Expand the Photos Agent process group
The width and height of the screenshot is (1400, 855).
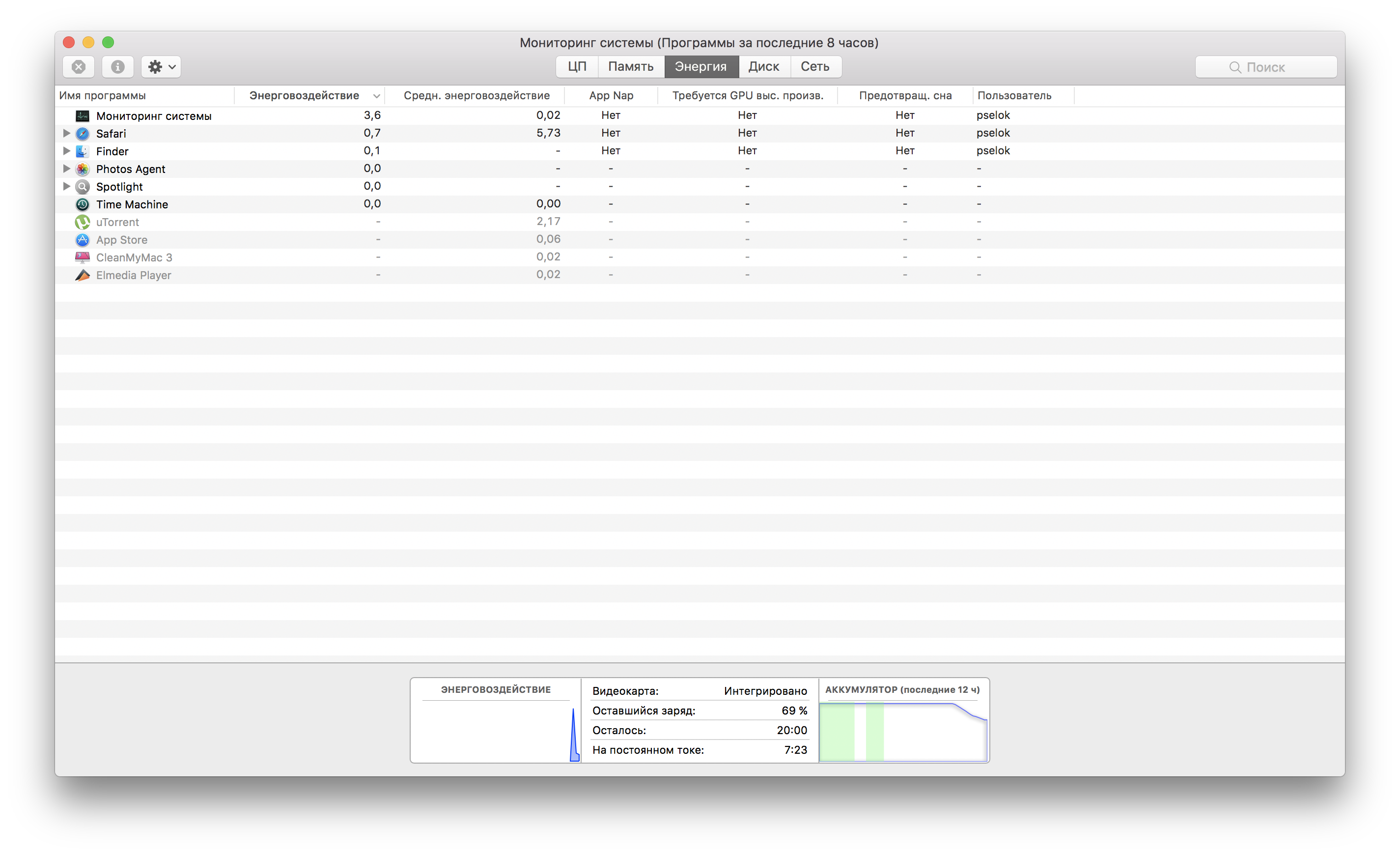66,168
